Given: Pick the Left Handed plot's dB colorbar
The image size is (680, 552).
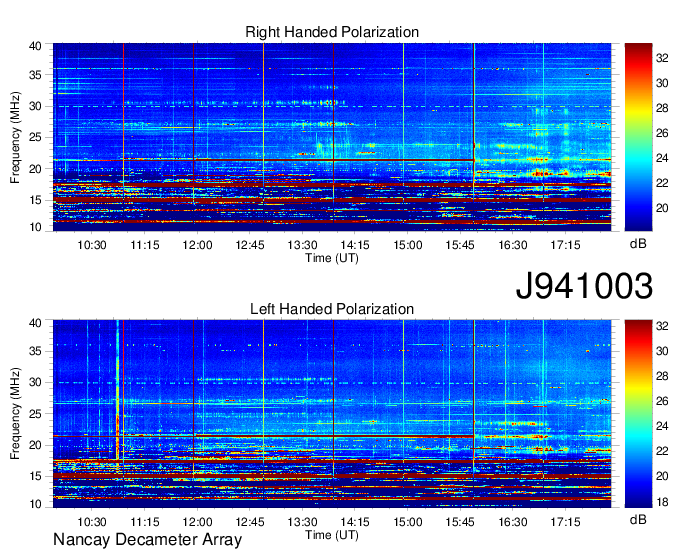Looking at the screenshot, I should click(638, 414).
